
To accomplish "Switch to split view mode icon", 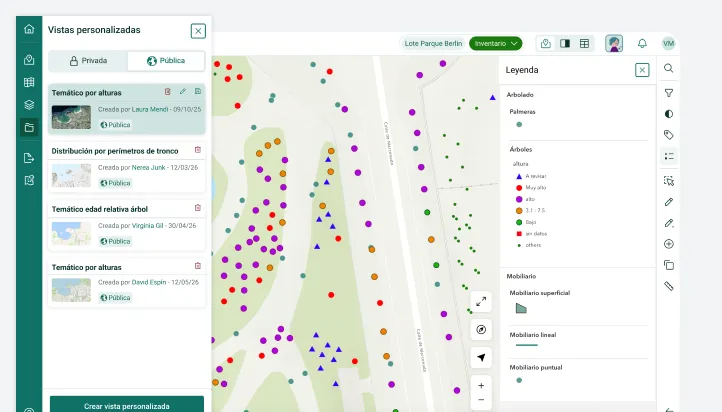I will (565, 44).
